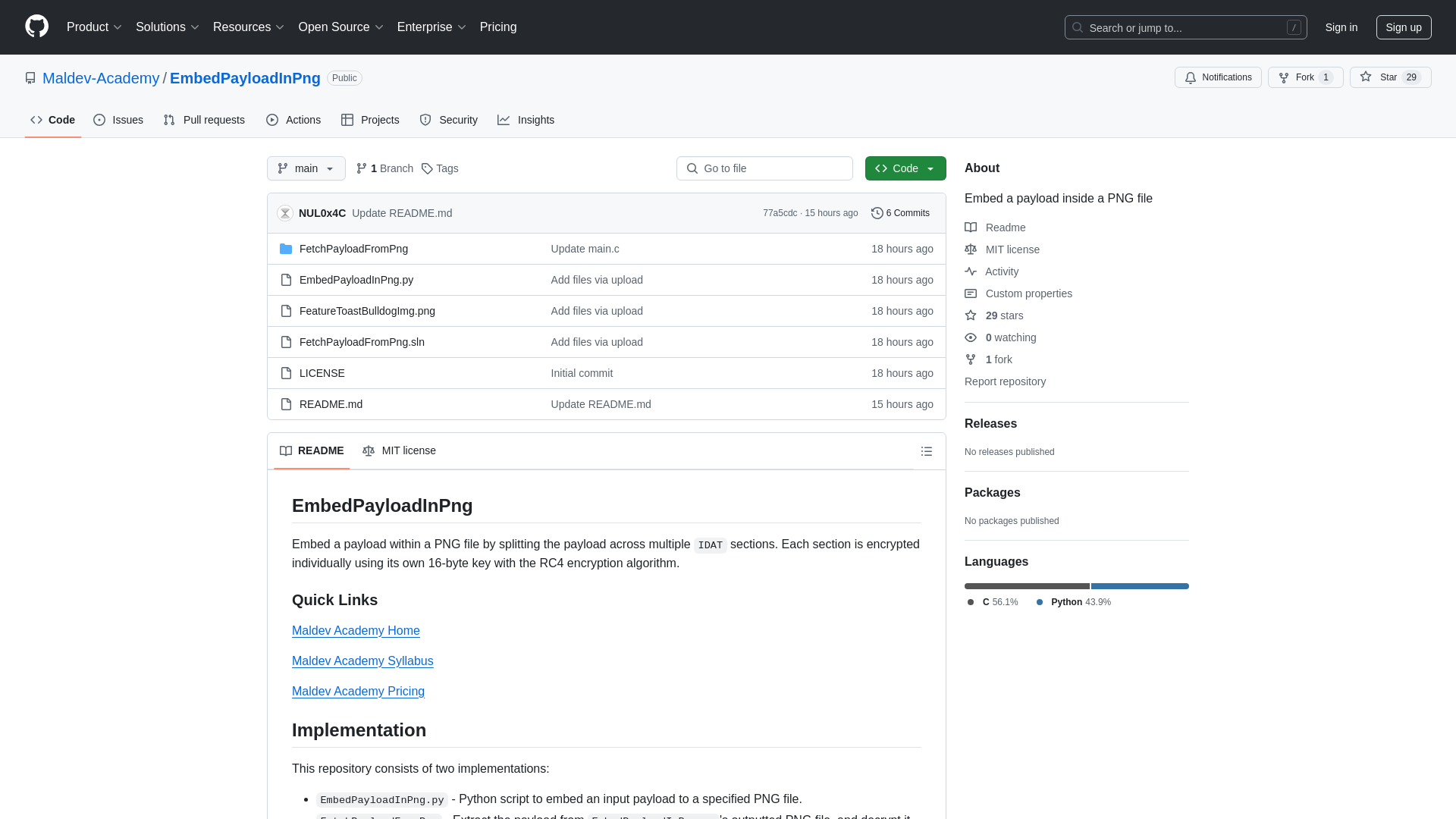
Task: Click the Releases heading
Action: [990, 424]
